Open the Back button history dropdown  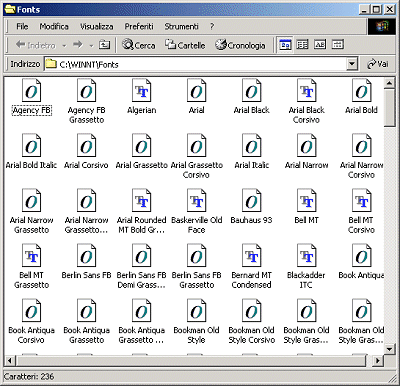point(64,45)
